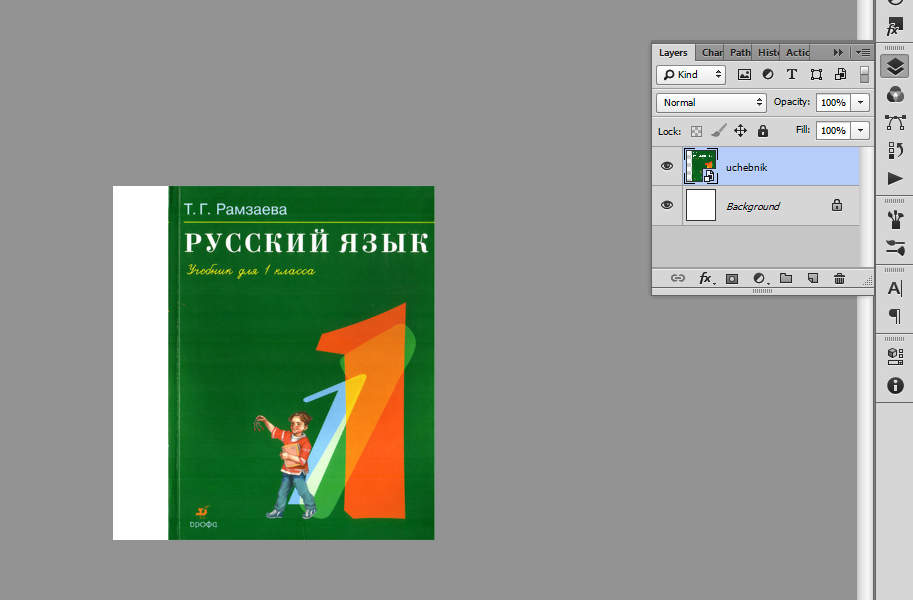Switch to the Actions tab
Screen dimensions: 913x600
[797, 52]
